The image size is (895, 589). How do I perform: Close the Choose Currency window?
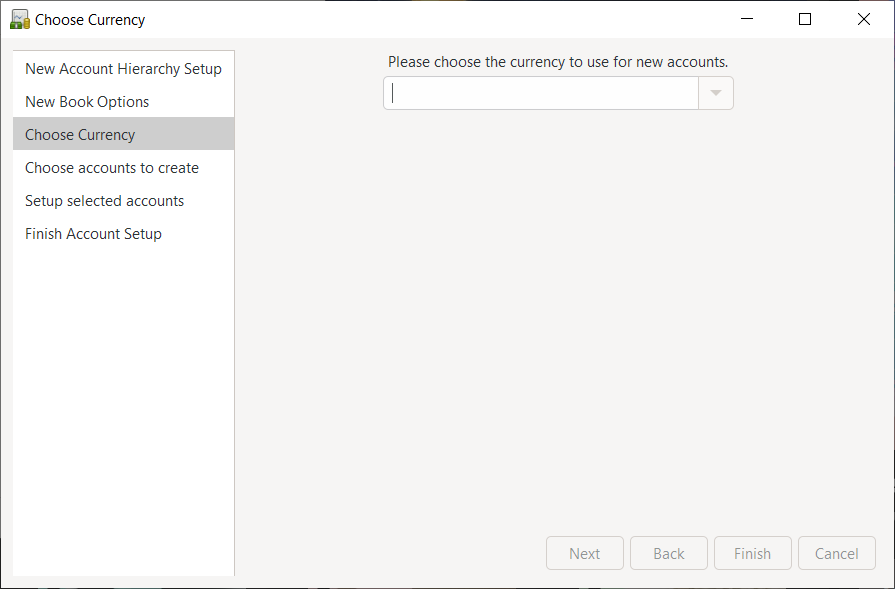point(864,19)
